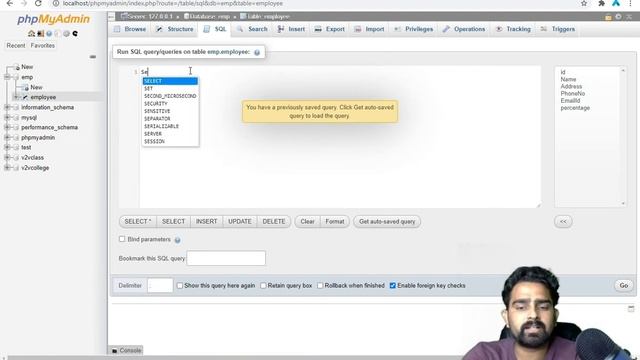Enable Rollback when finished checkbox
This screenshot has height=360, width=640.
(320, 286)
